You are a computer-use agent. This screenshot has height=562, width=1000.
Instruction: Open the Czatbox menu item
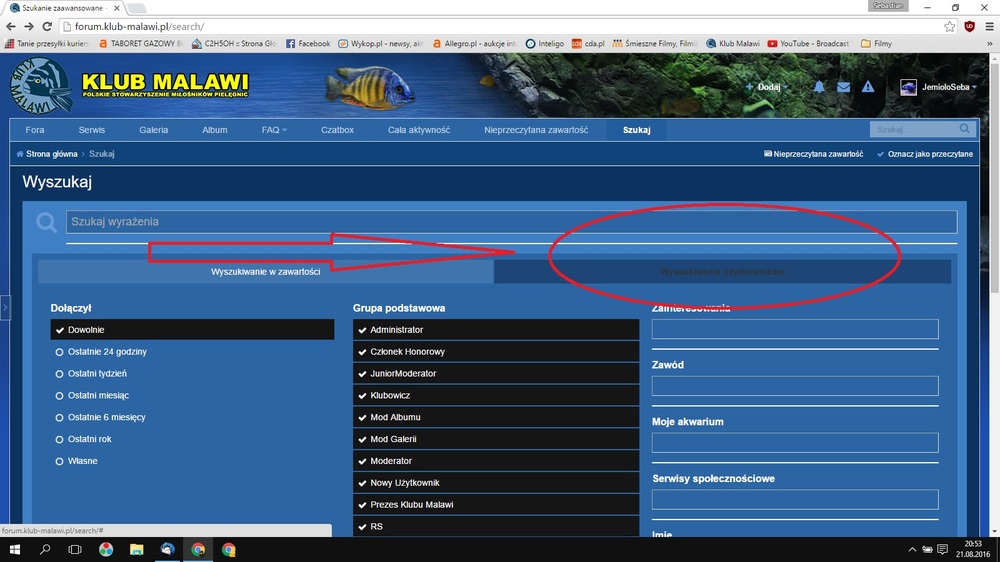click(337, 129)
